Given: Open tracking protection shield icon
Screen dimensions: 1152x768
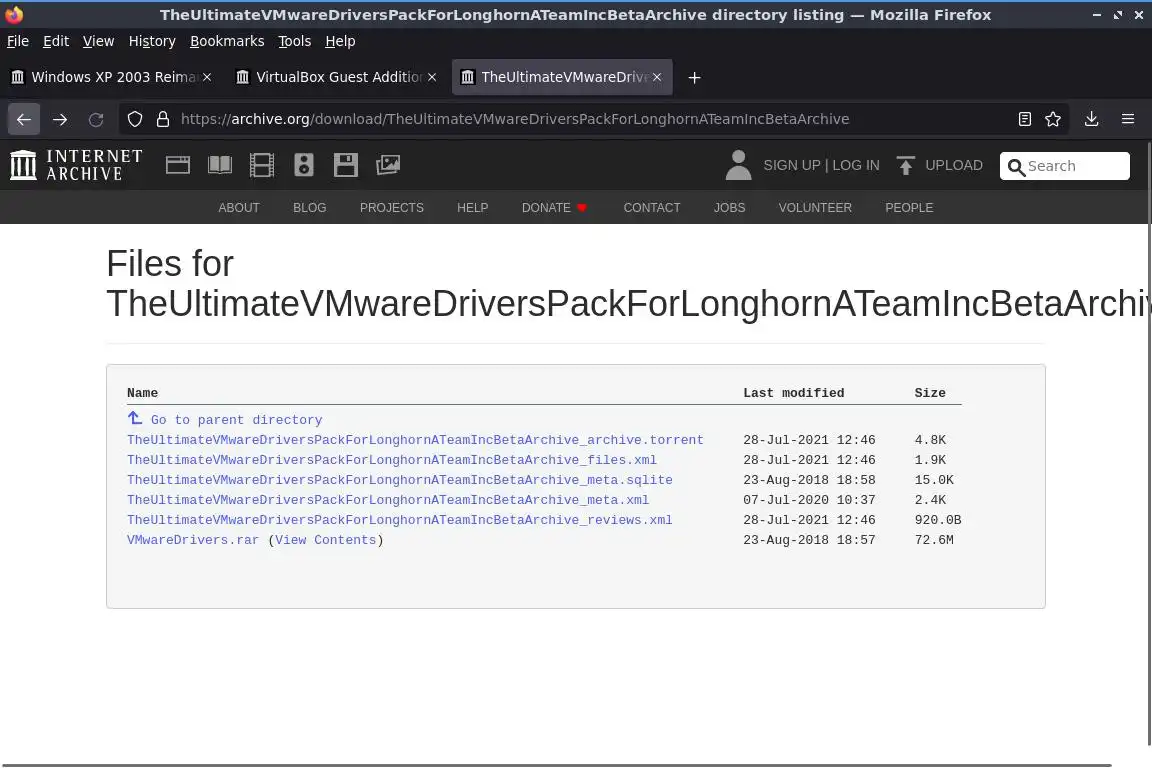Looking at the screenshot, I should [x=134, y=119].
